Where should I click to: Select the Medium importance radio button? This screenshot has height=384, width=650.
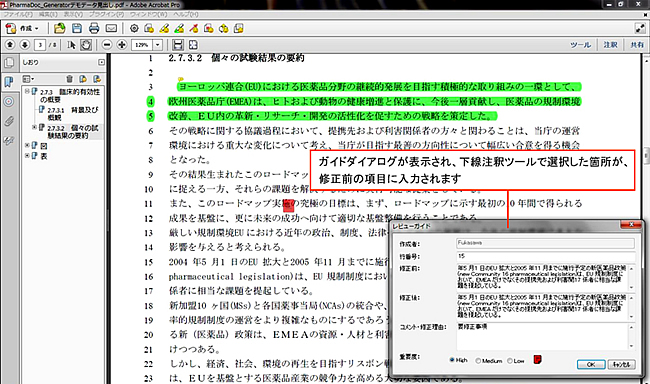tap(478, 361)
